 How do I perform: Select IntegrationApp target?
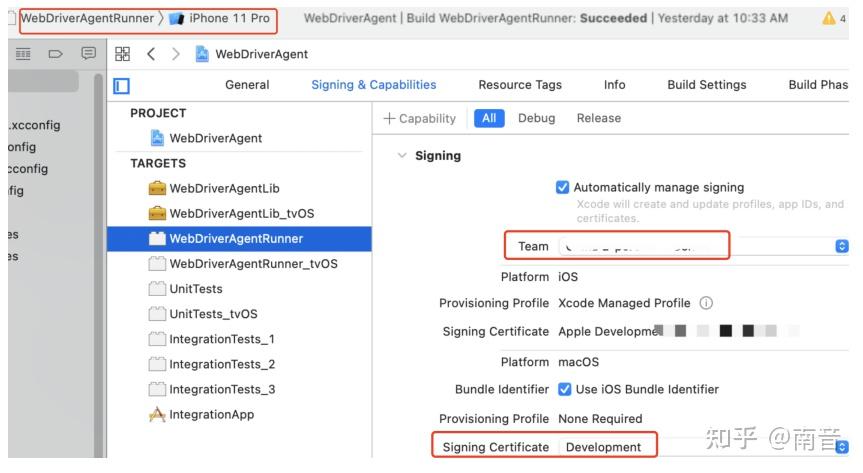(211, 415)
